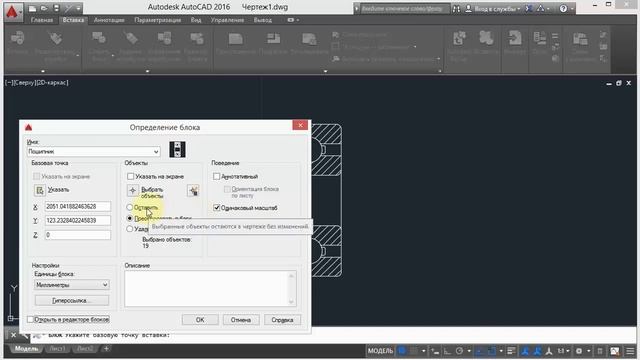Click Pick point icon next to Указать
Screen dimensions: 640x360
[x=39, y=190]
